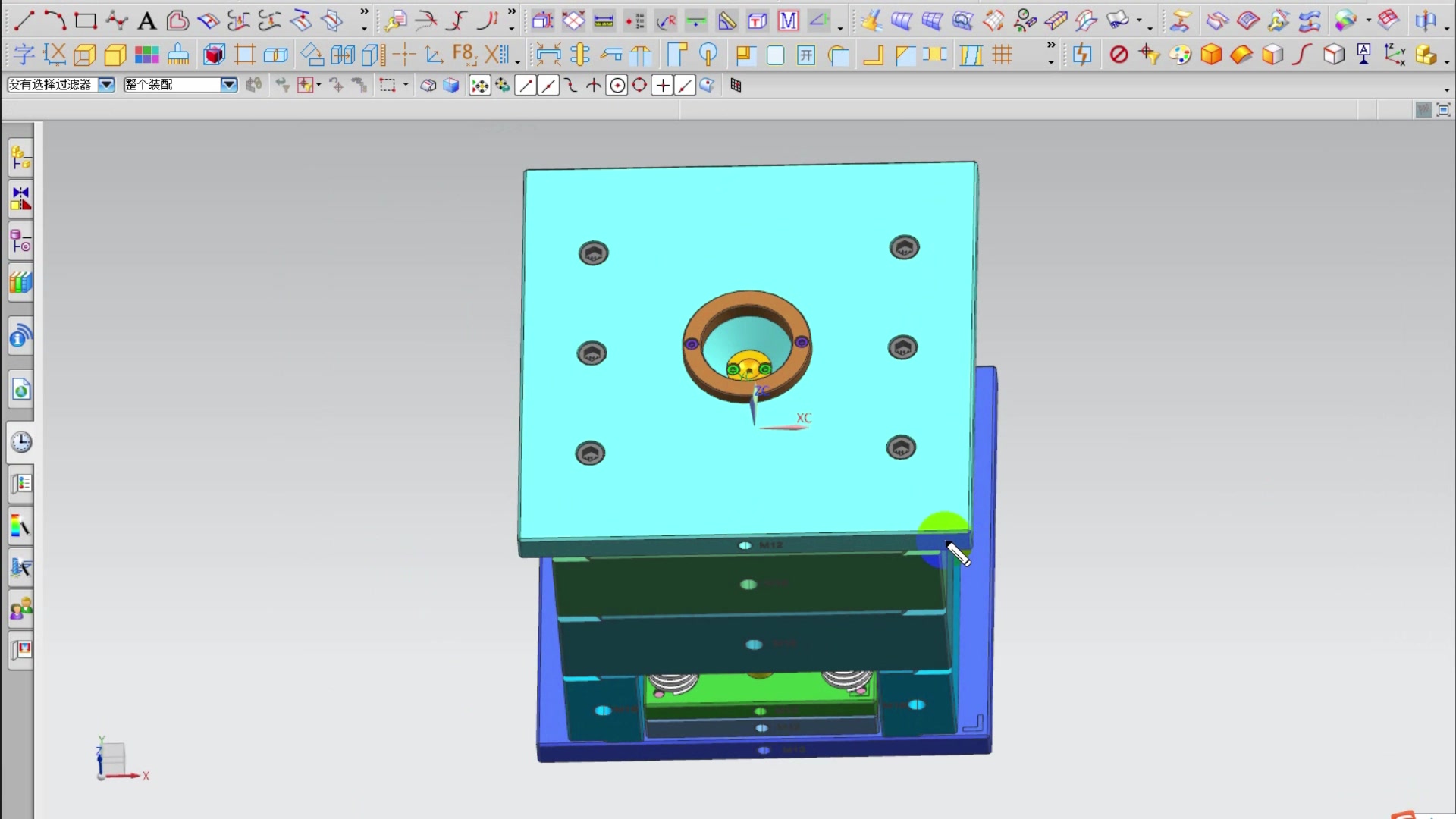1456x819 pixels.
Task: Expand the selection rectangle mode dropdown arrow
Action: click(x=406, y=85)
